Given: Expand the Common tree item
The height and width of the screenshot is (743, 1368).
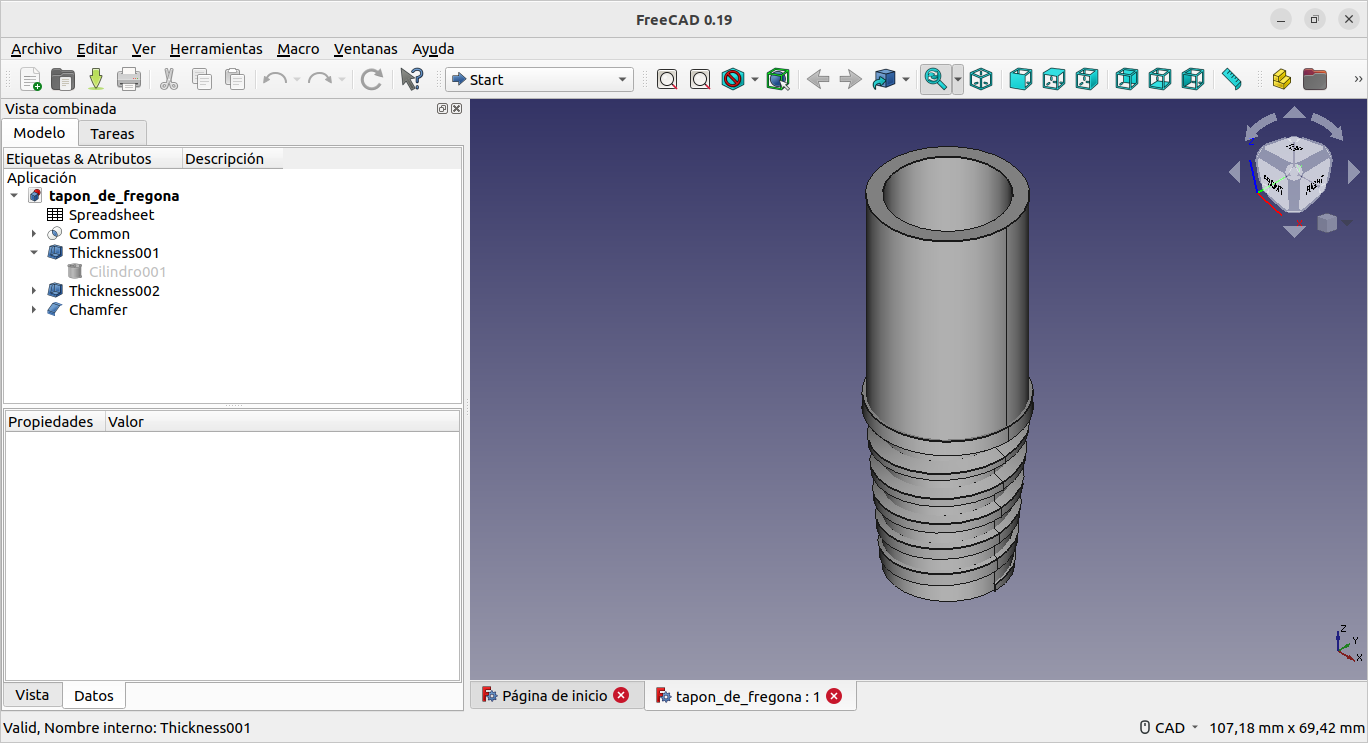Looking at the screenshot, I should [x=34, y=234].
